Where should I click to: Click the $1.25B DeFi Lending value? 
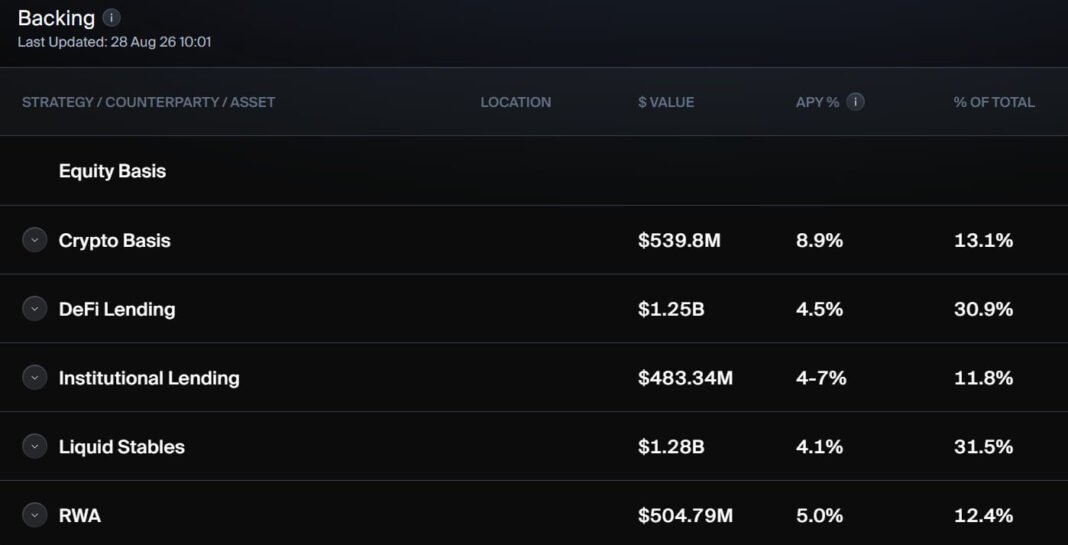tap(672, 309)
